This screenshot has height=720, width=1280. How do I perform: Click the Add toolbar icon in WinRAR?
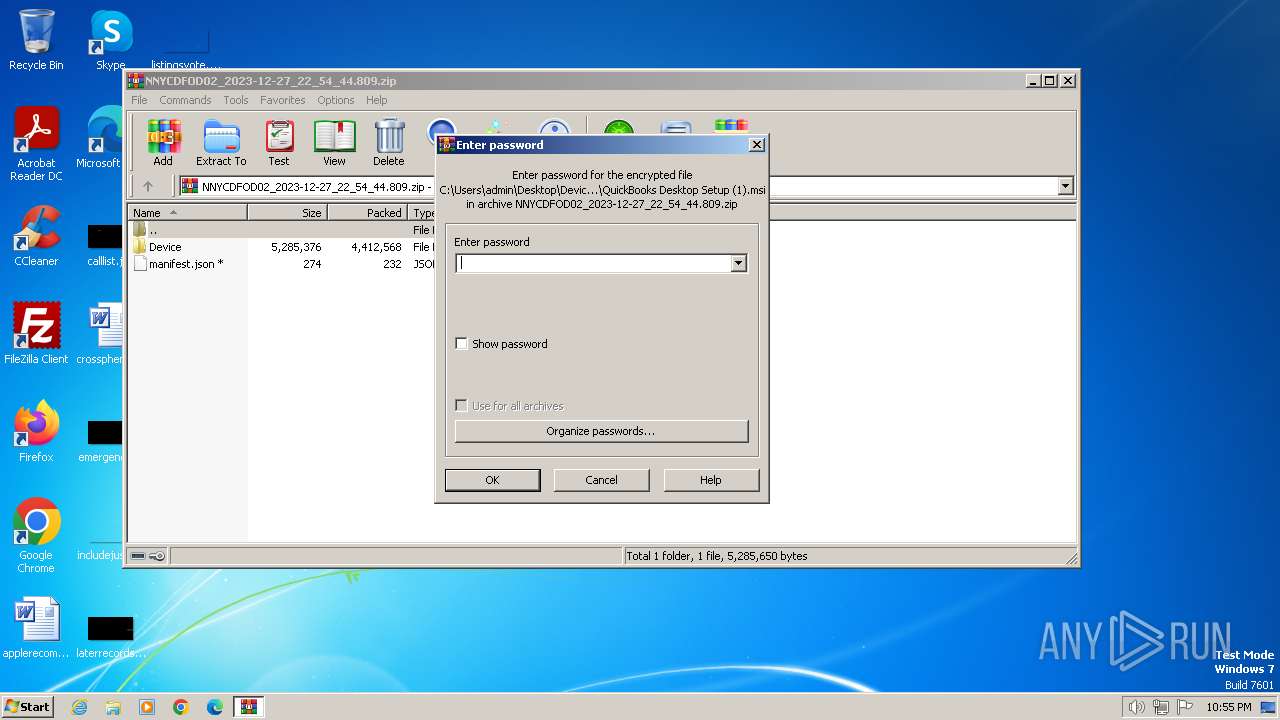click(163, 142)
